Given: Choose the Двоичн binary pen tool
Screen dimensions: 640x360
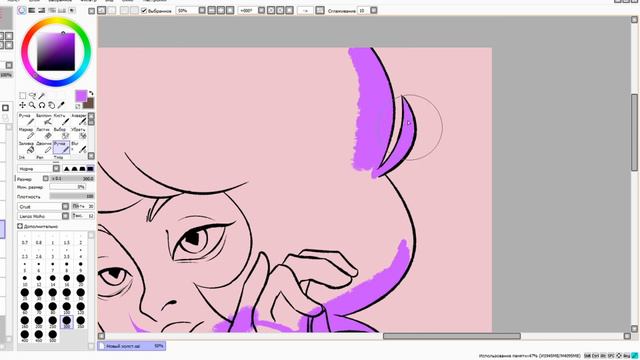Looking at the screenshot, I should point(44,147).
